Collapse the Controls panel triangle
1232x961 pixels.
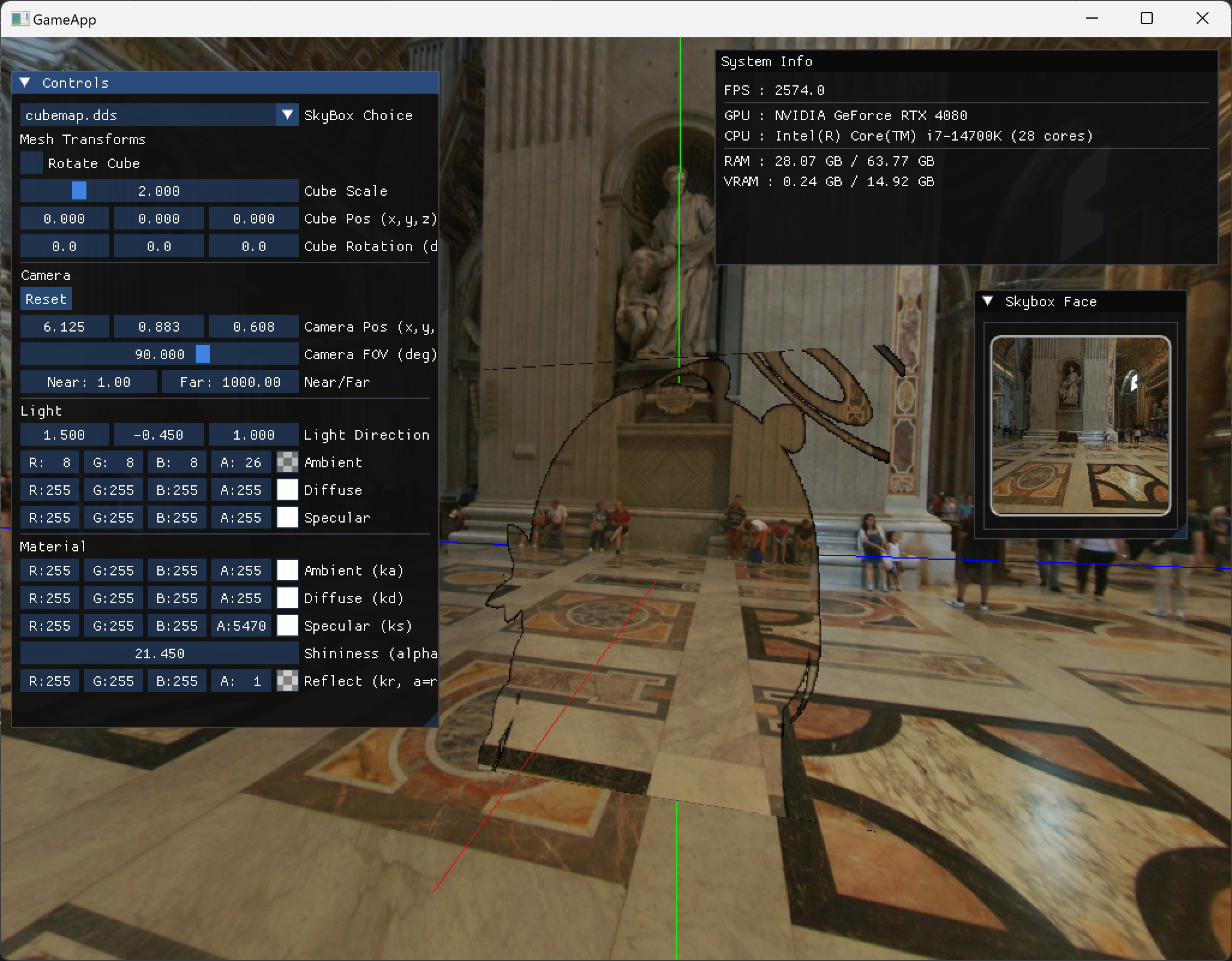[25, 83]
